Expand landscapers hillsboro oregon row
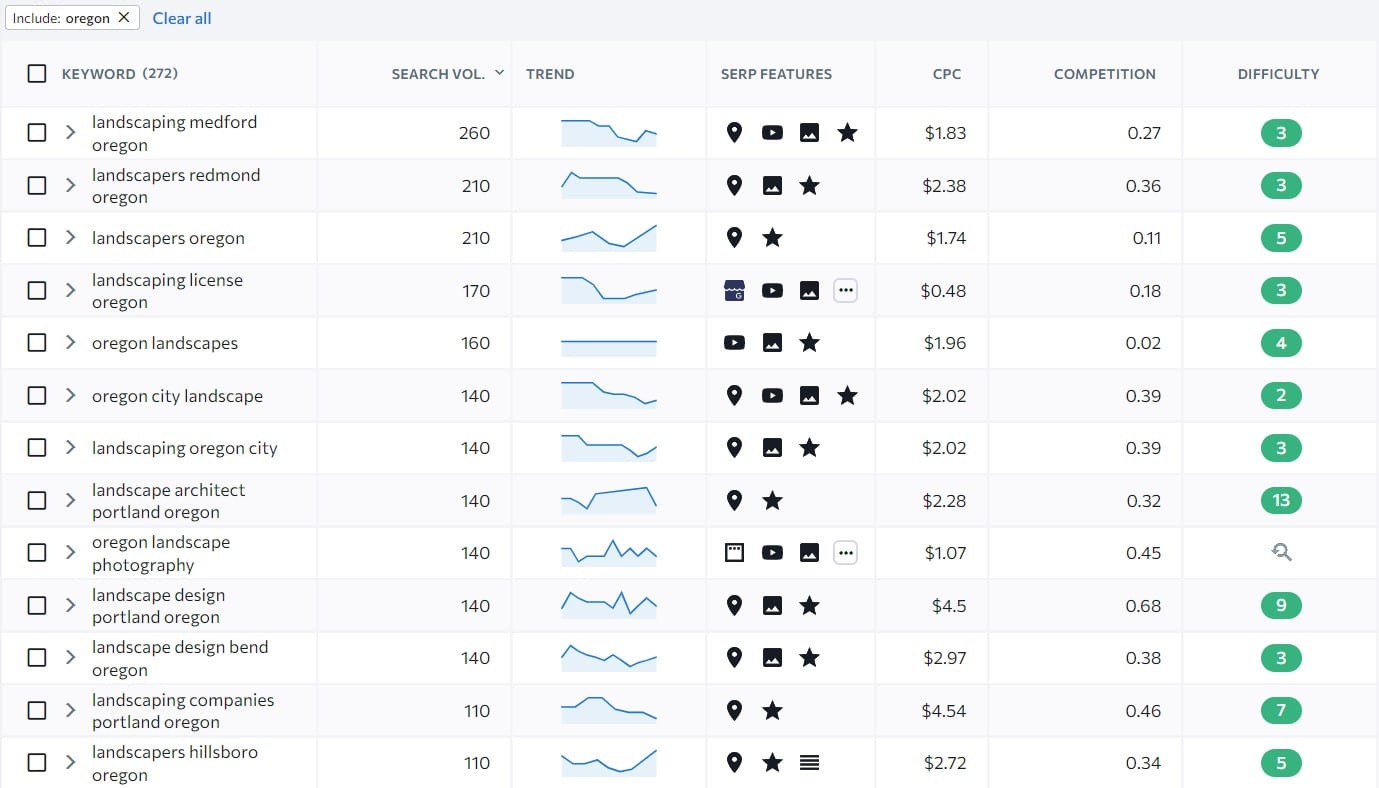The width and height of the screenshot is (1379, 788). (70, 763)
